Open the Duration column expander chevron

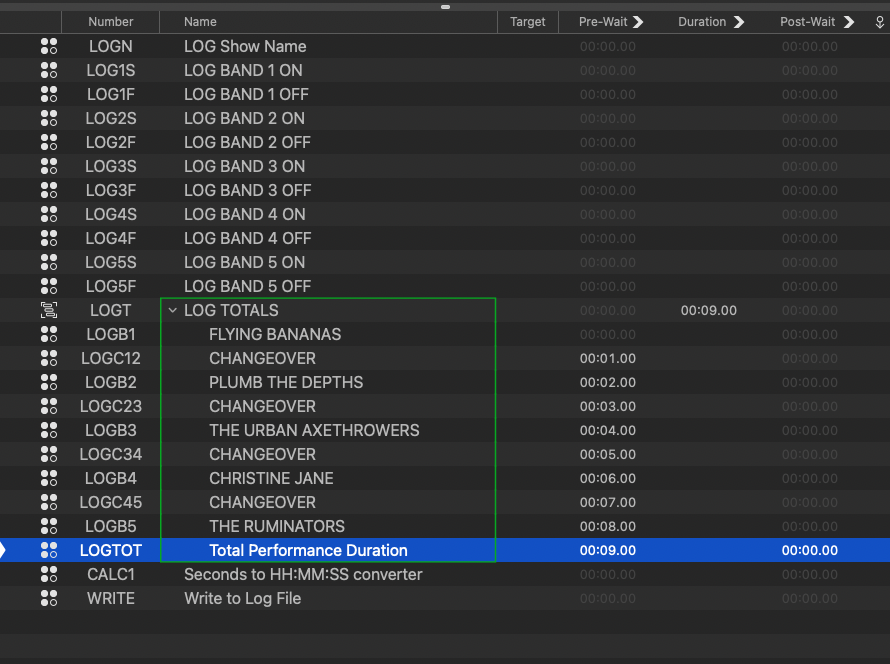pyautogui.click(x=738, y=21)
